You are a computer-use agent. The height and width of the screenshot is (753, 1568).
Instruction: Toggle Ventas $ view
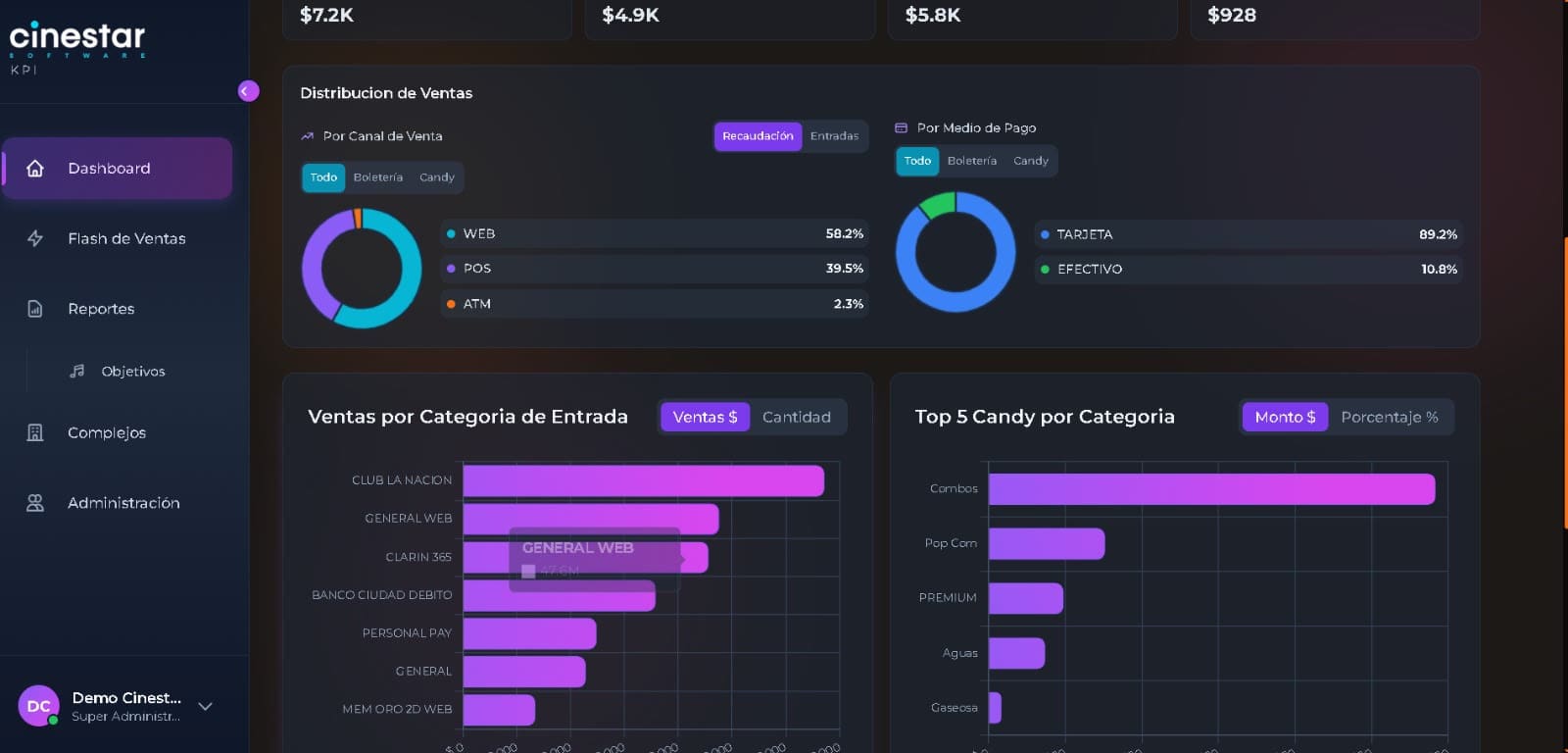[705, 417]
